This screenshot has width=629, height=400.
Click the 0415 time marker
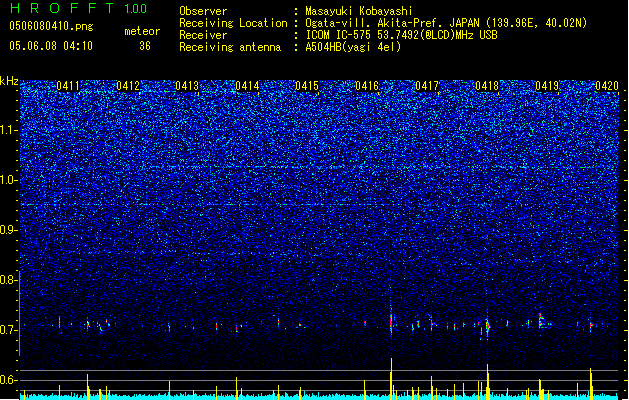[x=307, y=86]
